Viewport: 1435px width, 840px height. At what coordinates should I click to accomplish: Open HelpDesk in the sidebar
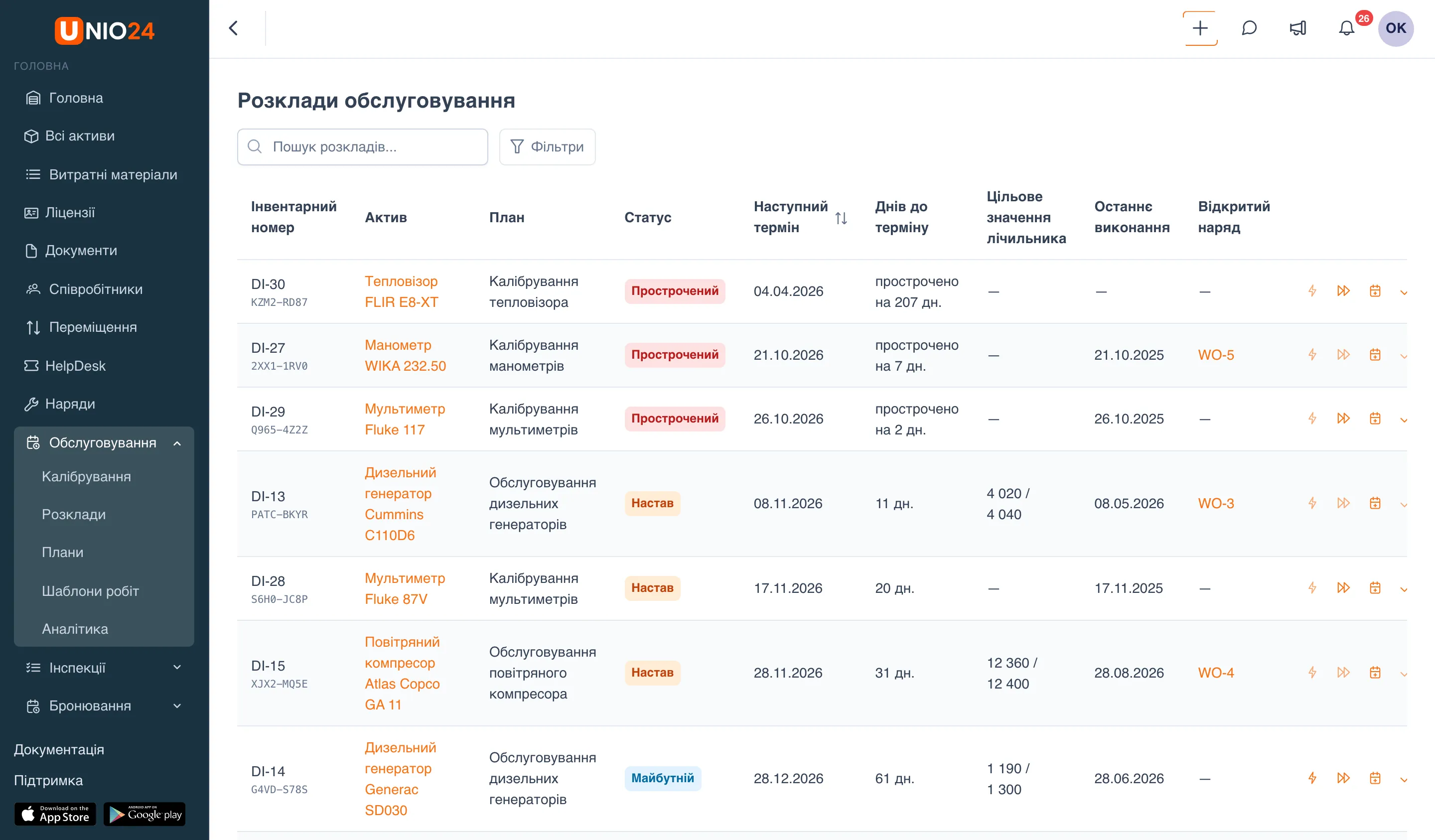pos(104,366)
